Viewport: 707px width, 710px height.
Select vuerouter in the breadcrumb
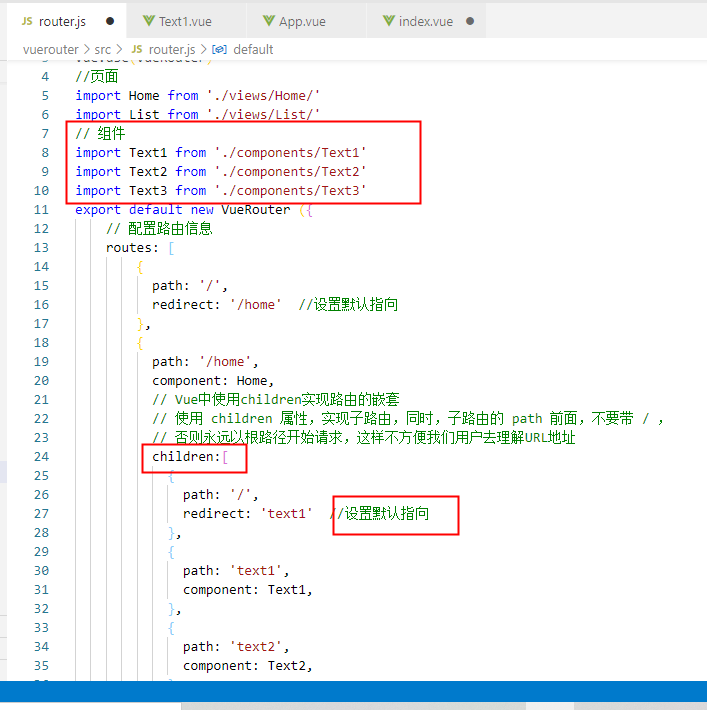coord(51,49)
